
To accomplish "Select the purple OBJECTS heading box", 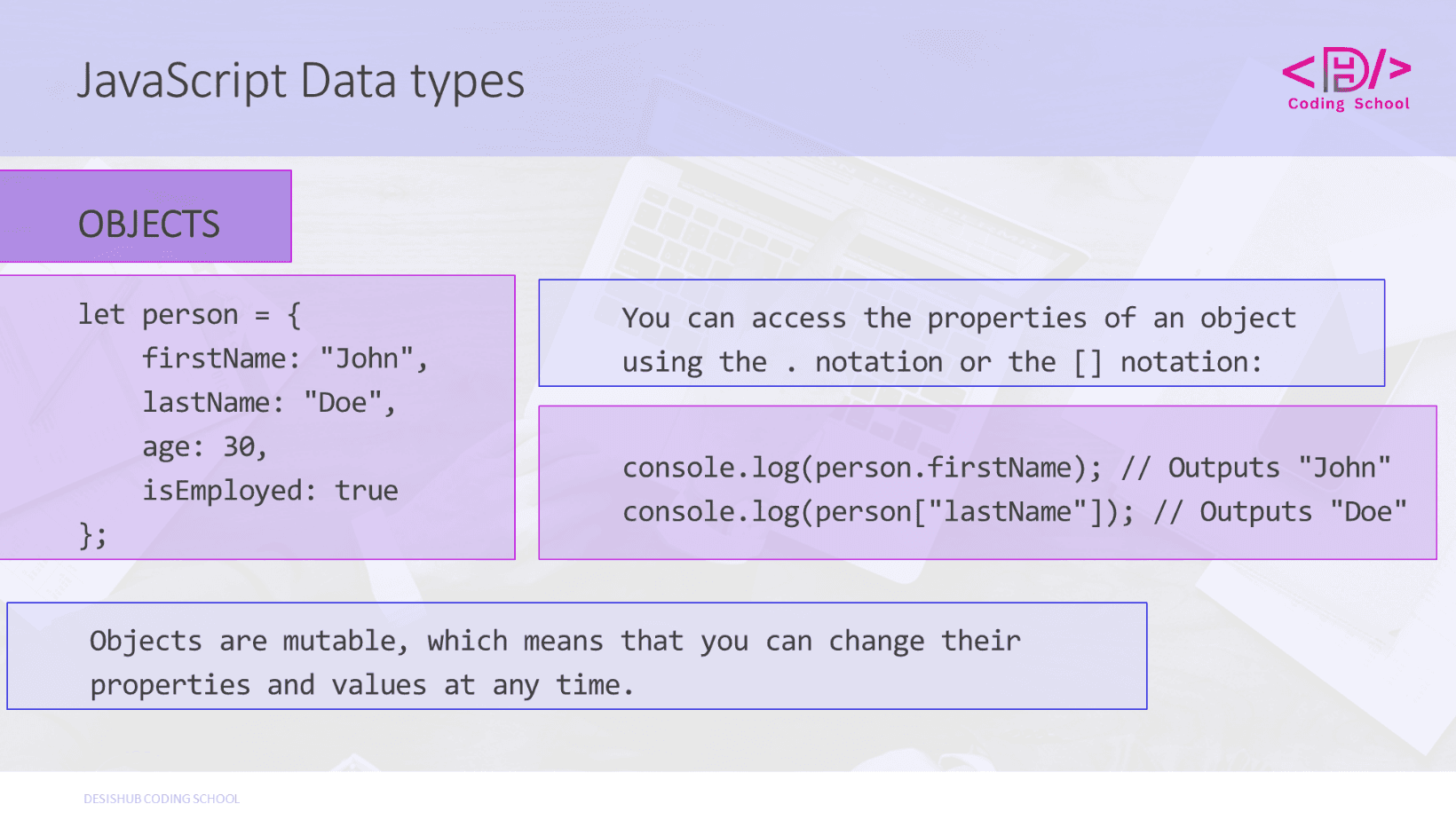I will click(146, 217).
